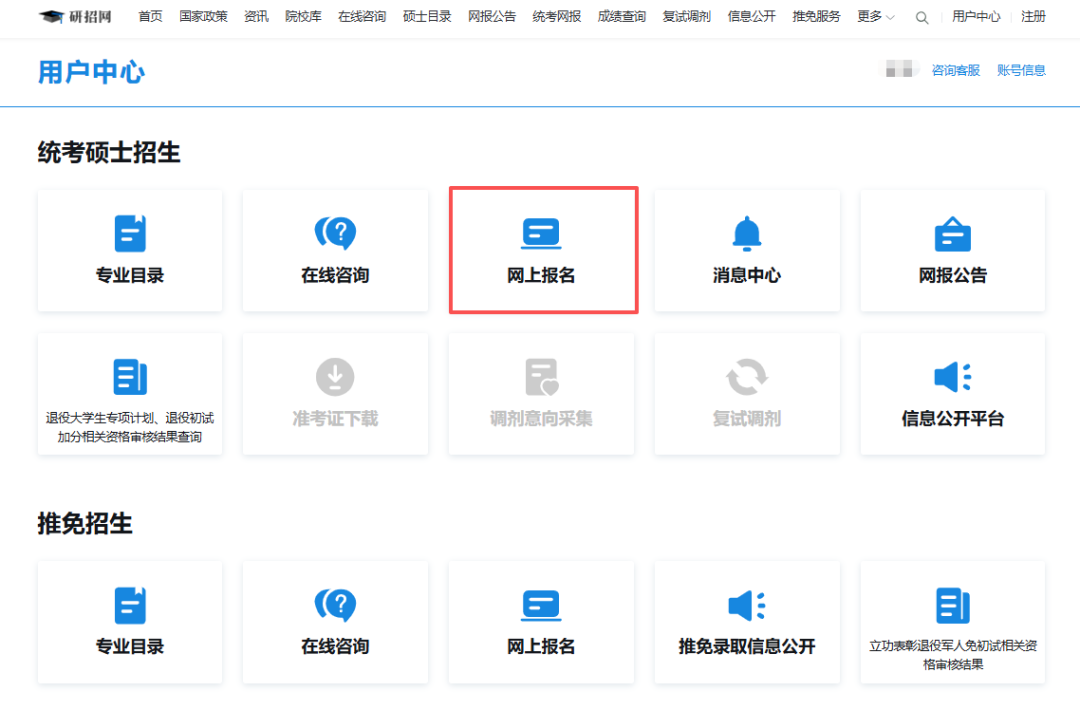
Task: Open 成绩查询 navigation item
Action: (x=621, y=17)
